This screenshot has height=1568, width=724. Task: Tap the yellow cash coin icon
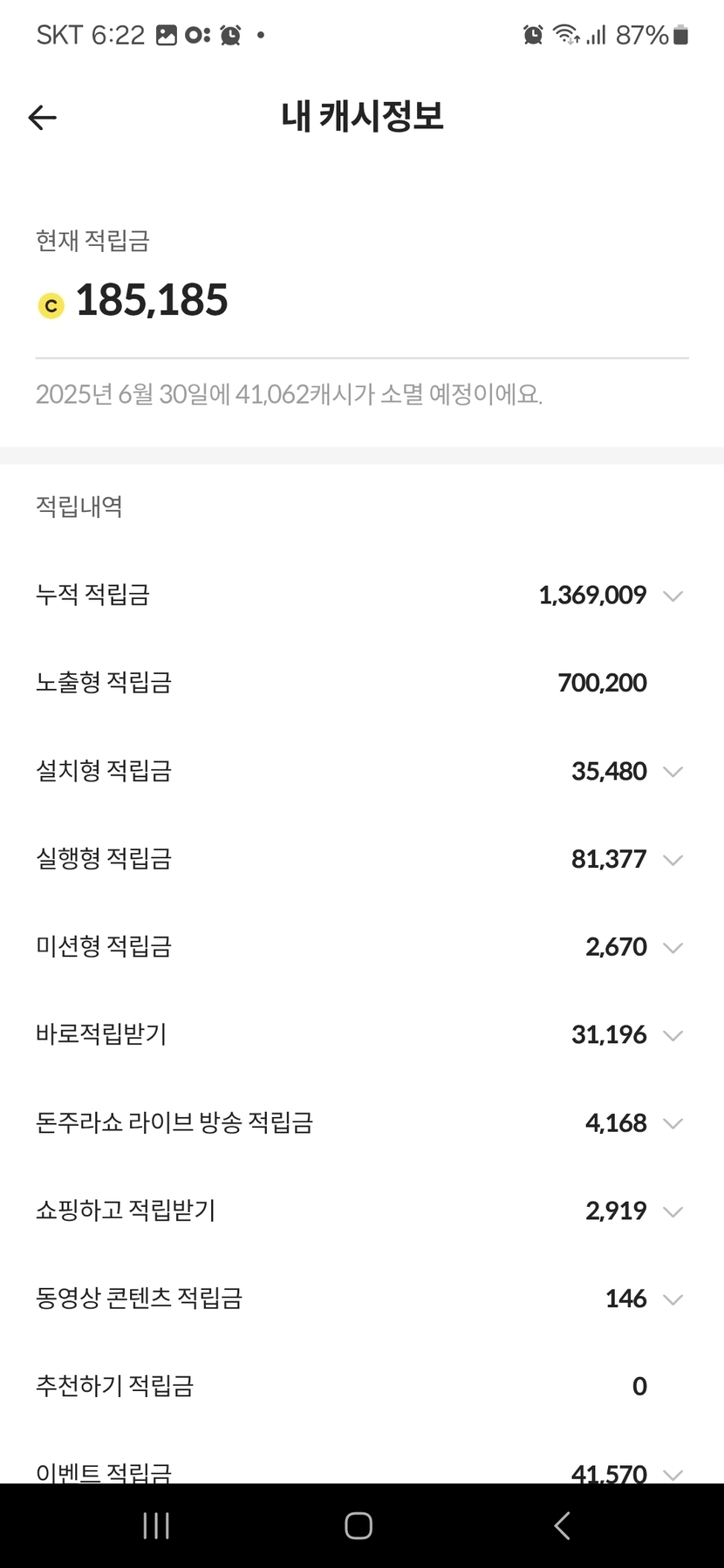[51, 306]
